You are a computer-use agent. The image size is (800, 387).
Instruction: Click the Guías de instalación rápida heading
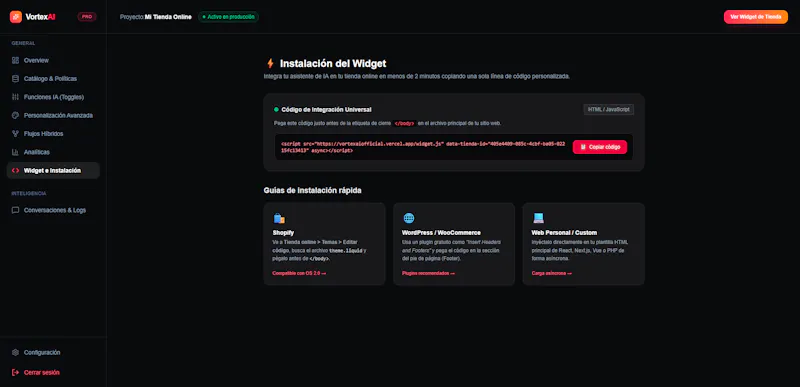pyautogui.click(x=313, y=190)
